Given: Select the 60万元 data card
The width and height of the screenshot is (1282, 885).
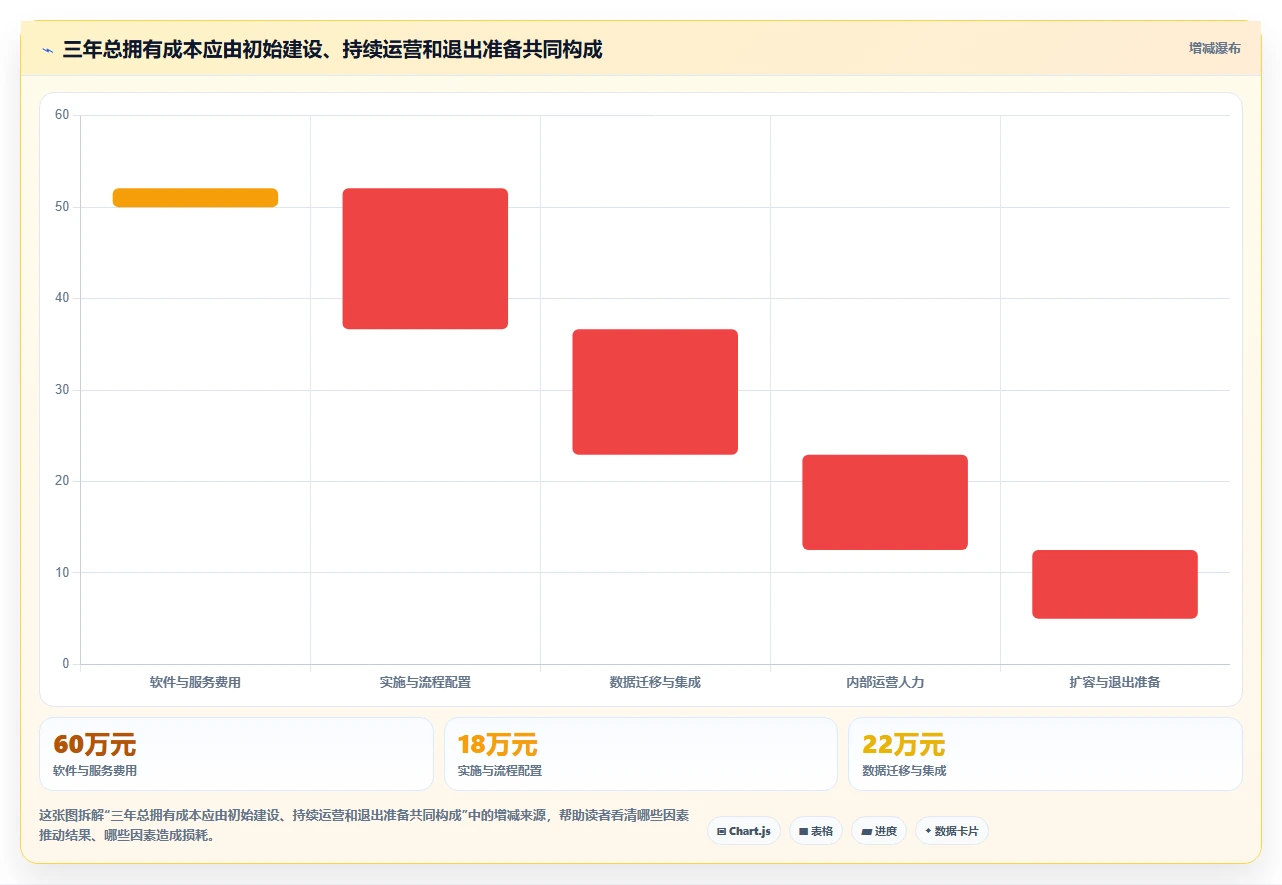Looking at the screenshot, I should [236, 754].
